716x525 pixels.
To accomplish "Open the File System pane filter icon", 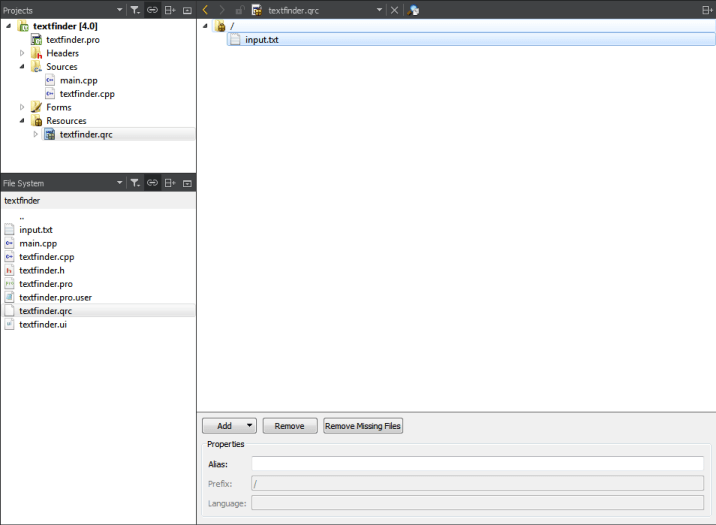I will (135, 183).
